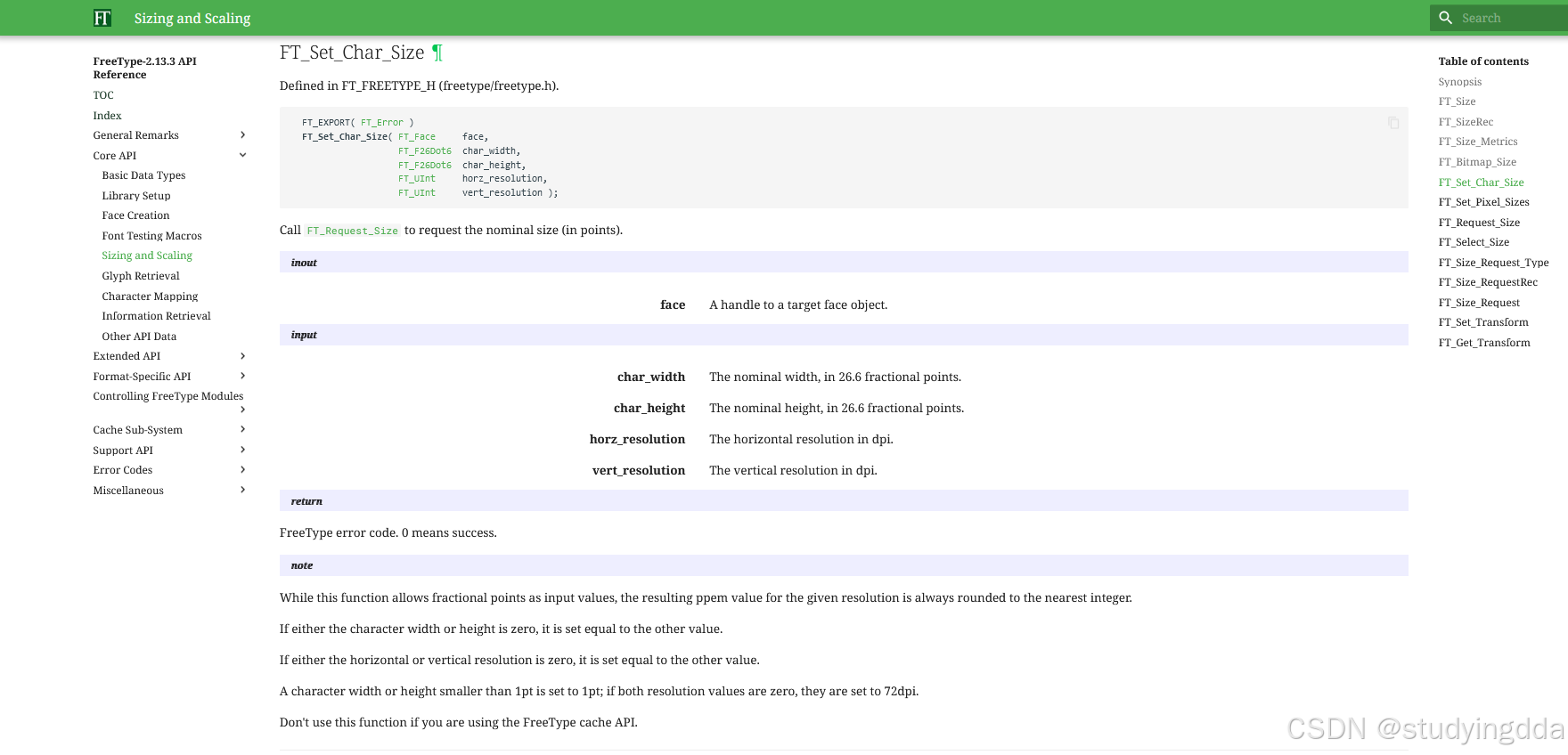This screenshot has height=755, width=1568.
Task: Click the search magnifier icon
Action: 1446,18
